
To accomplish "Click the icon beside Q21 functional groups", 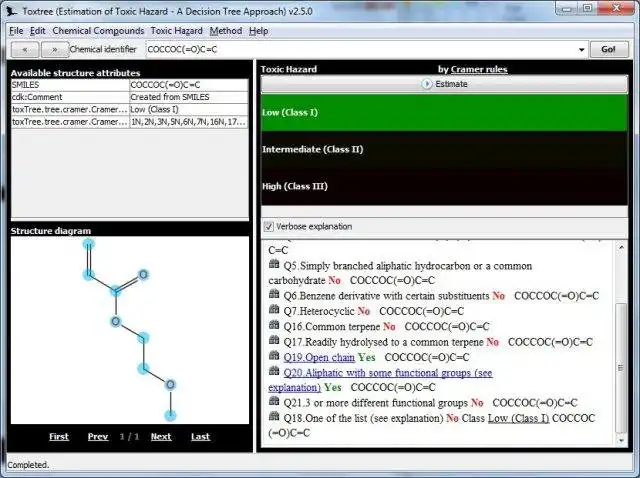I will (x=274, y=401).
